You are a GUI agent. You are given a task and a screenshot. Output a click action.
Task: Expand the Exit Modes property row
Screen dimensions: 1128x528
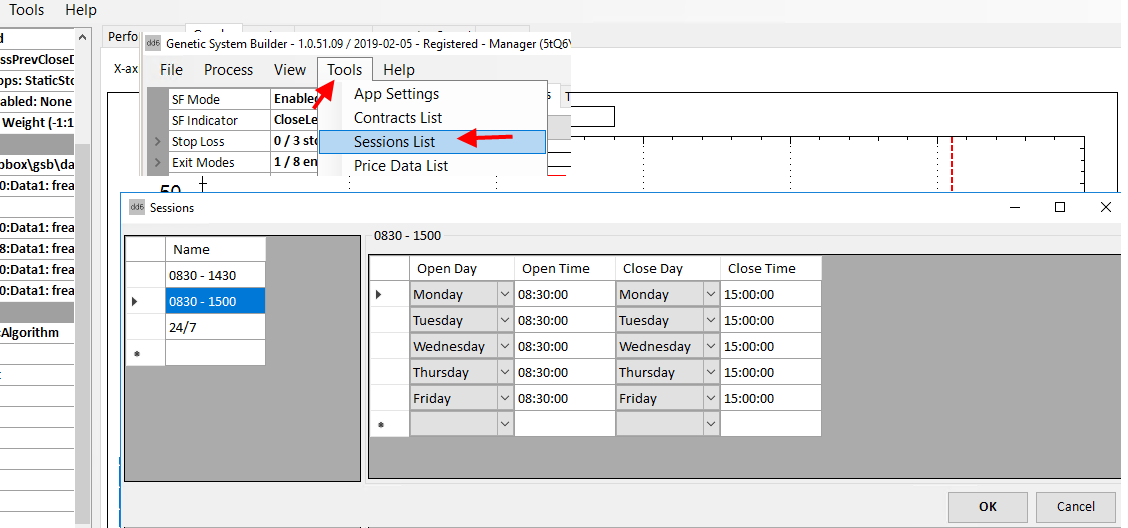(158, 163)
